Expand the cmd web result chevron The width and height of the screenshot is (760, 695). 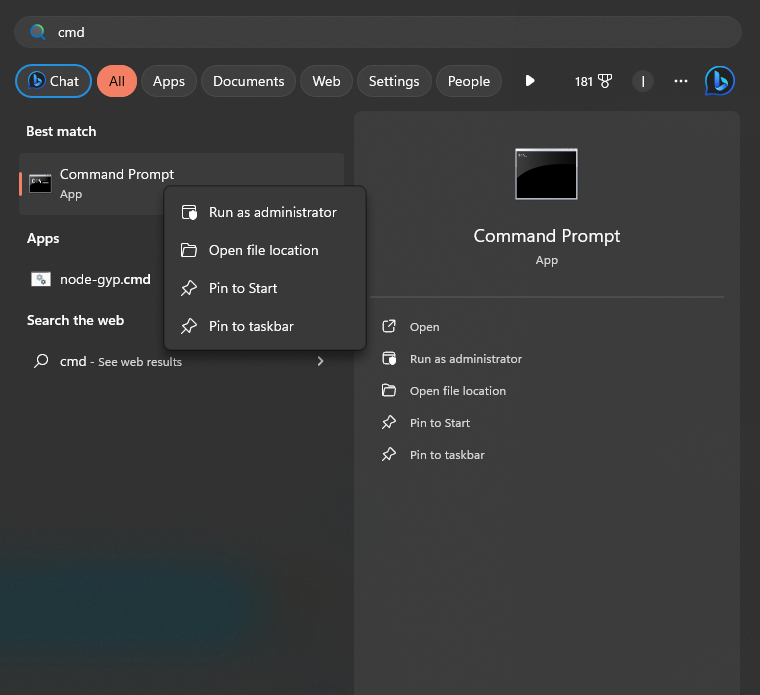click(320, 361)
